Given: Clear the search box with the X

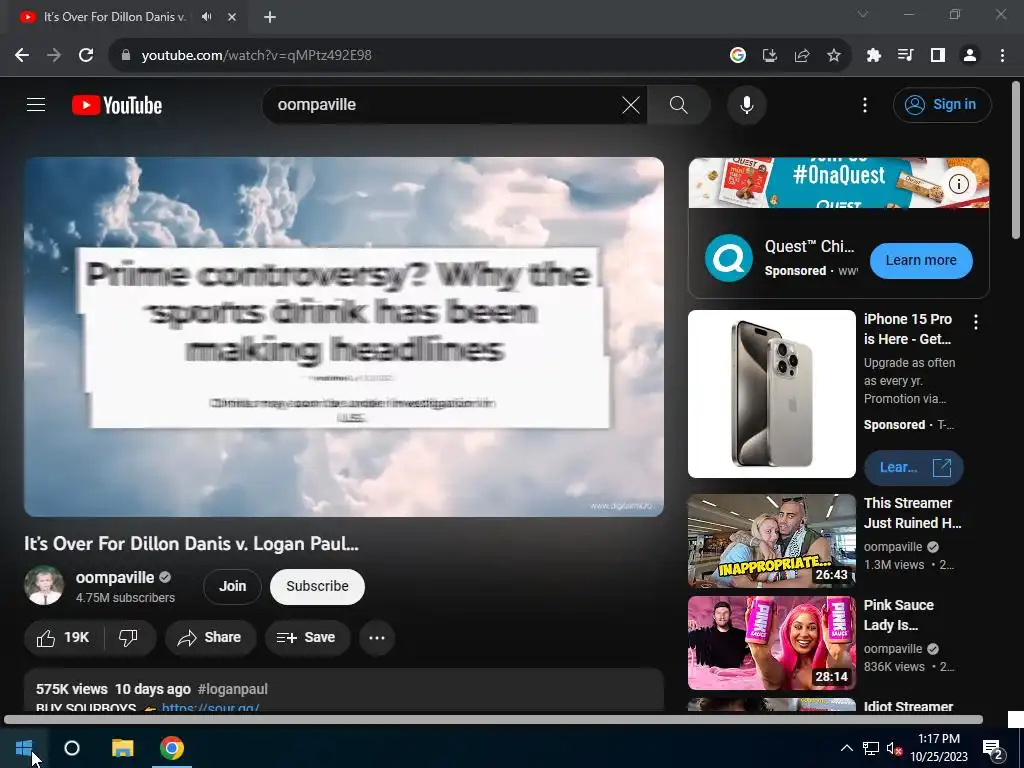Looking at the screenshot, I should [631, 104].
